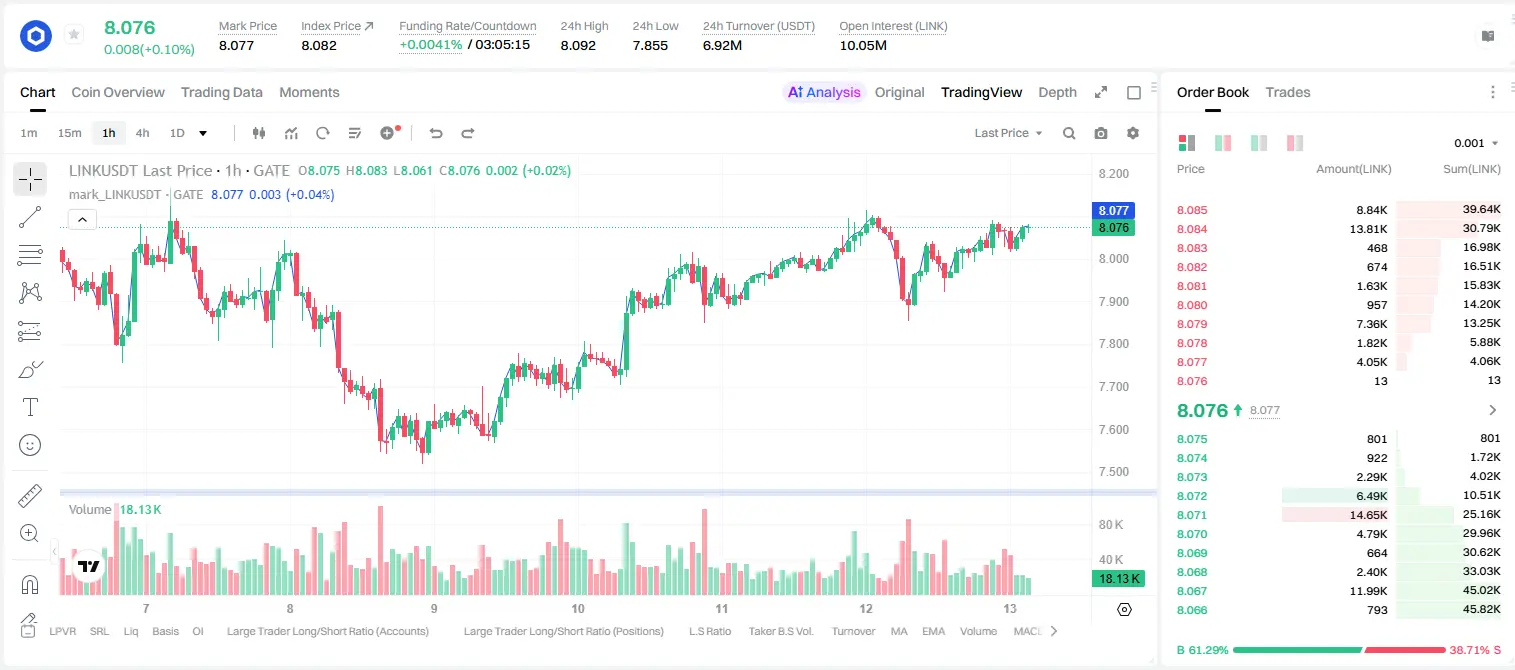Open the Last Price dropdown
This screenshot has width=1515, height=670.
[1008, 133]
